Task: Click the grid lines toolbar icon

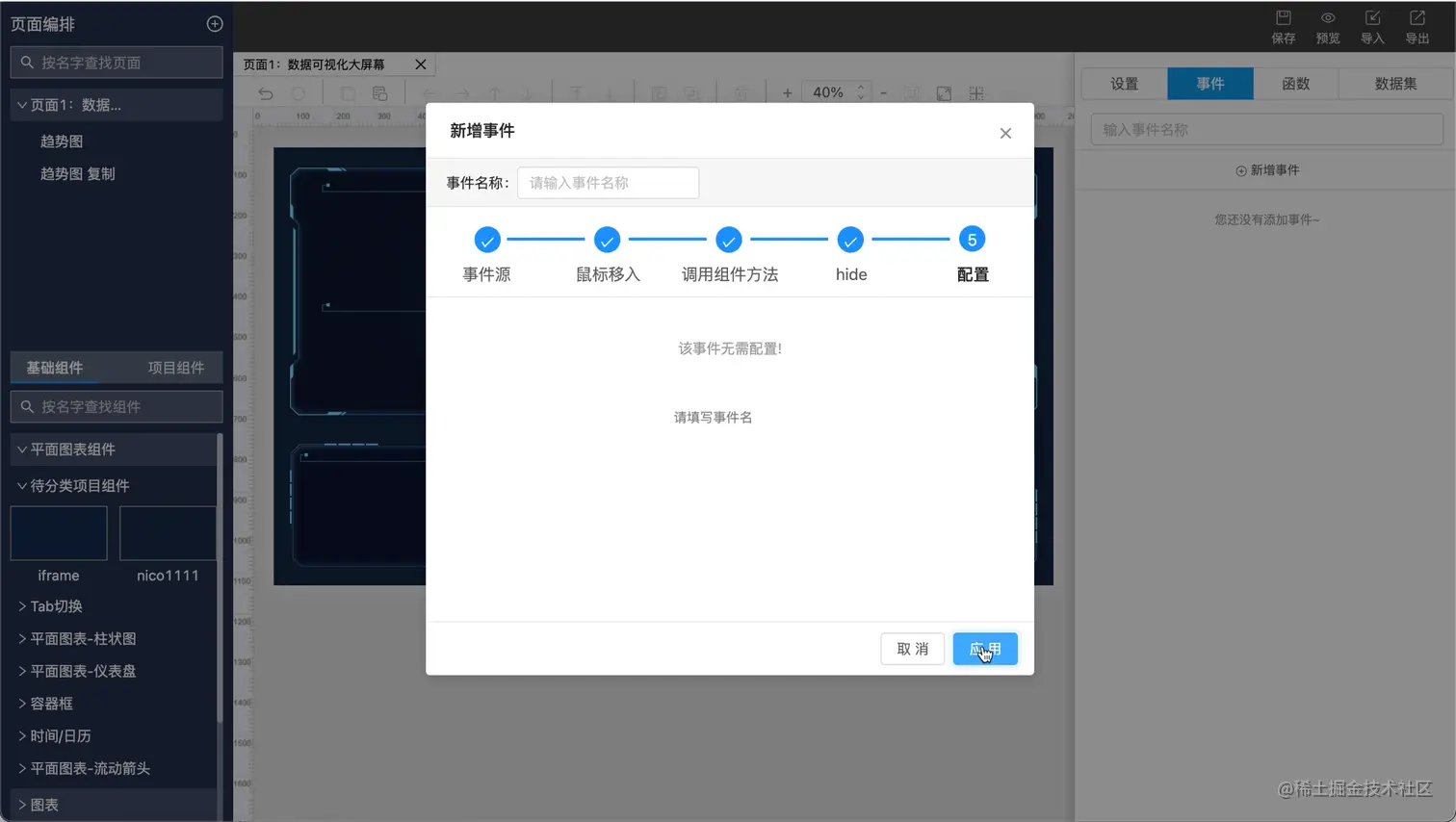Action: click(x=976, y=93)
